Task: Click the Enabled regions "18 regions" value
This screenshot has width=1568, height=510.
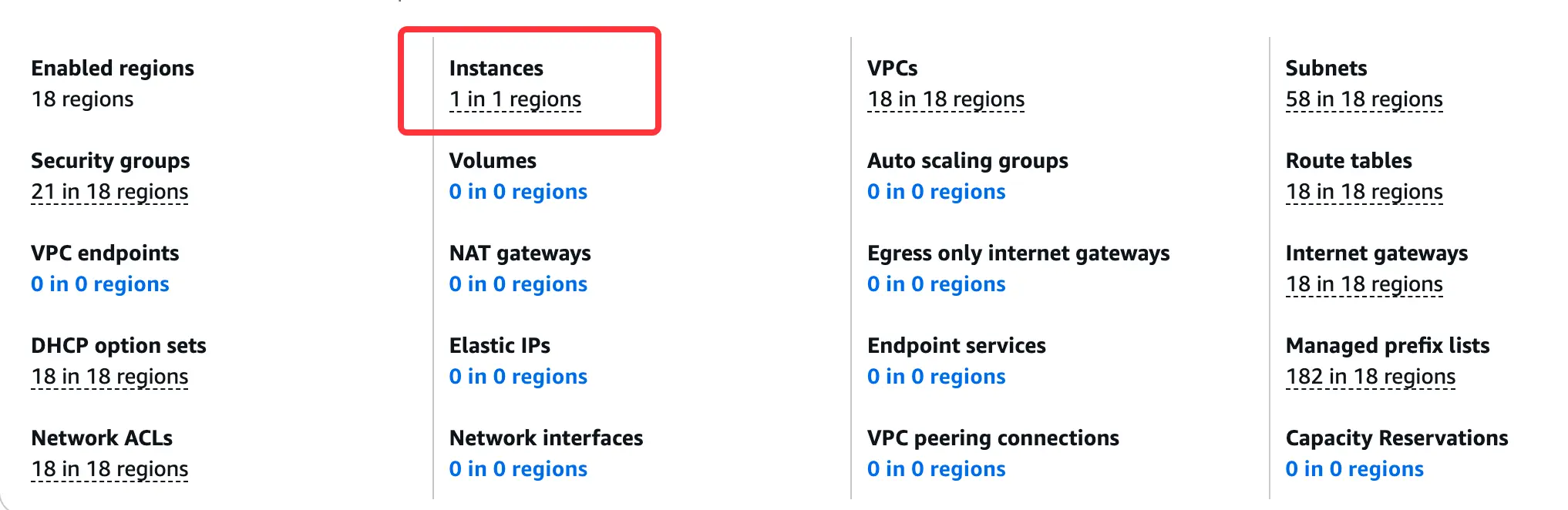Action: pos(82,99)
